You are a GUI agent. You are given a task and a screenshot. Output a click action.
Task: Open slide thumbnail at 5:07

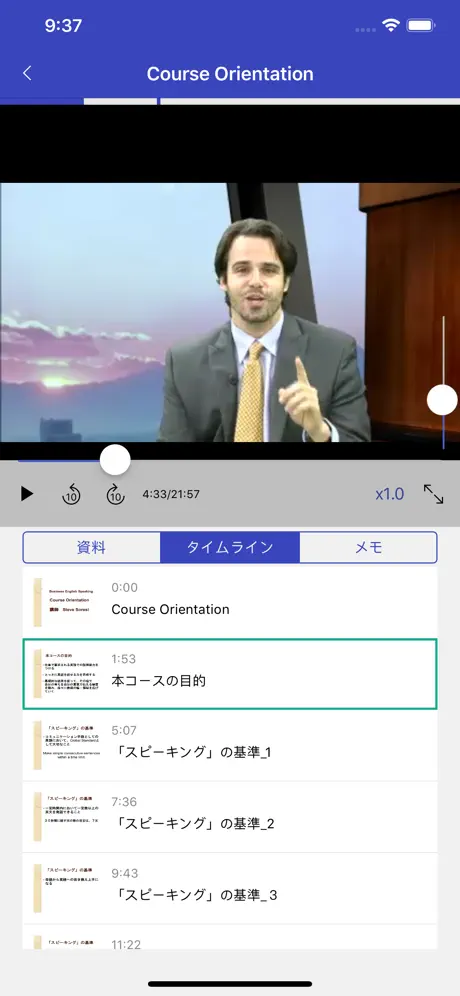68,746
